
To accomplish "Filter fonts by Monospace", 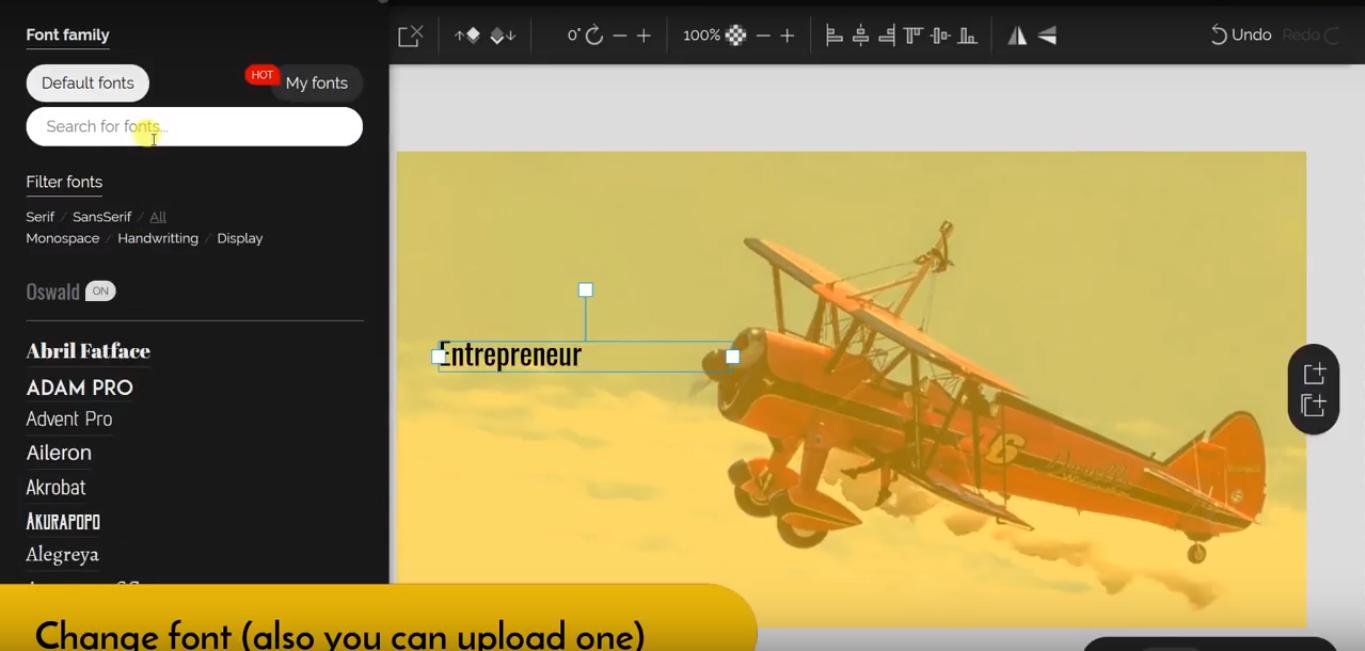I will pos(62,238).
